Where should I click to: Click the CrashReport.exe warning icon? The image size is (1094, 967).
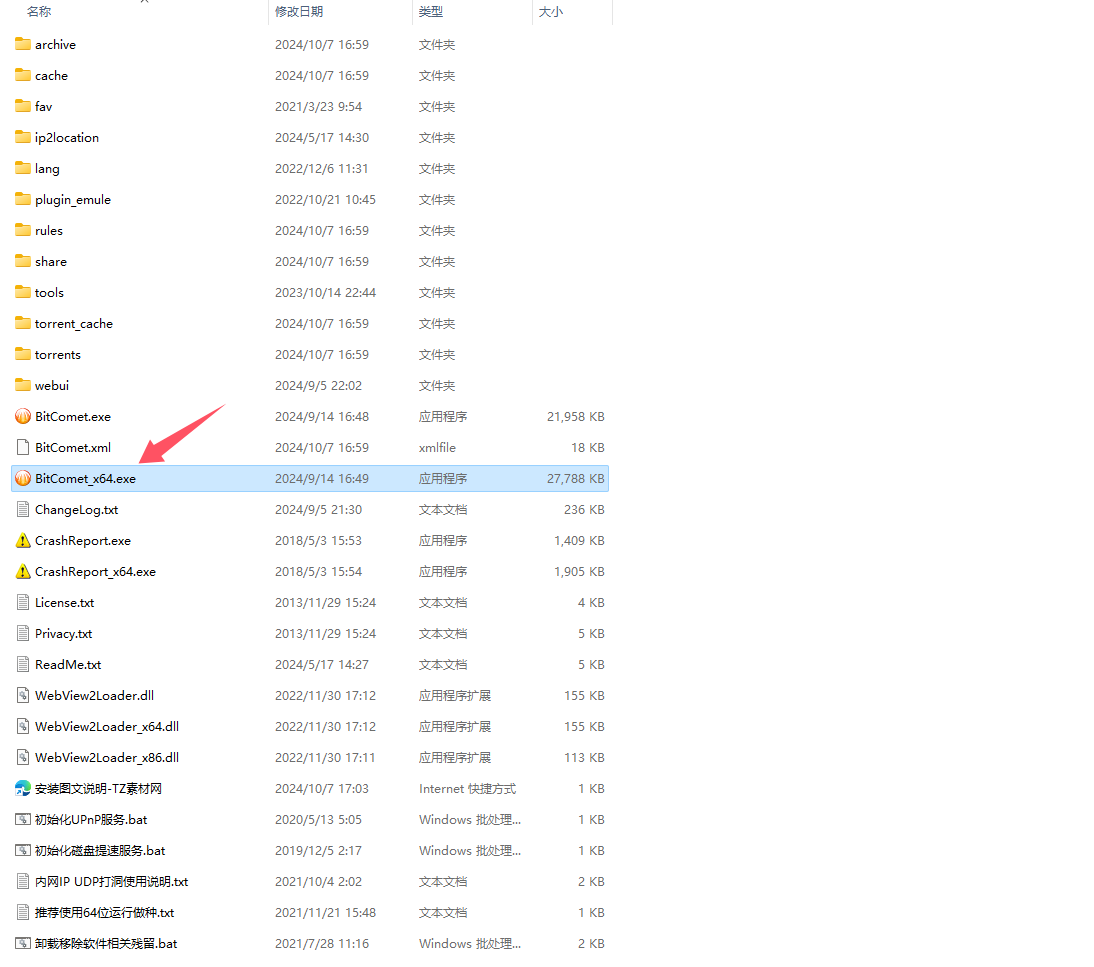(23, 541)
